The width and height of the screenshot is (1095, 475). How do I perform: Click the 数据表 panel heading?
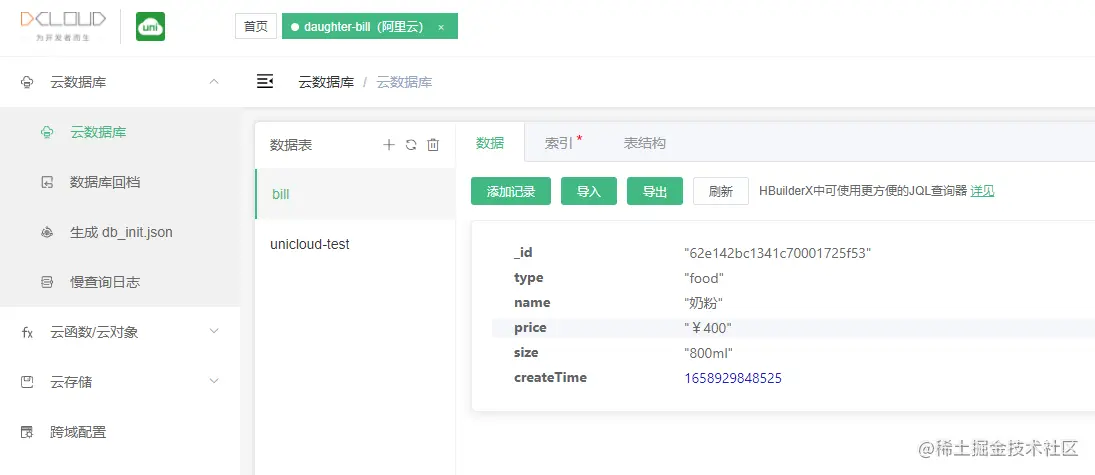(291, 145)
